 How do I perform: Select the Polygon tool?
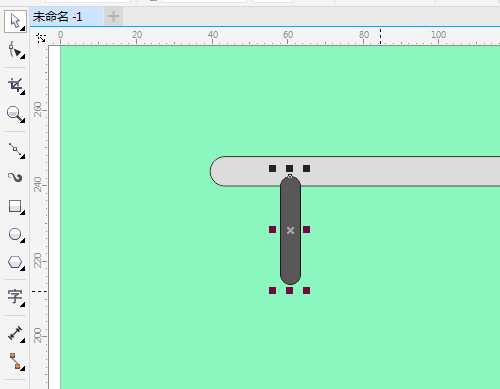pyautogui.click(x=15, y=263)
